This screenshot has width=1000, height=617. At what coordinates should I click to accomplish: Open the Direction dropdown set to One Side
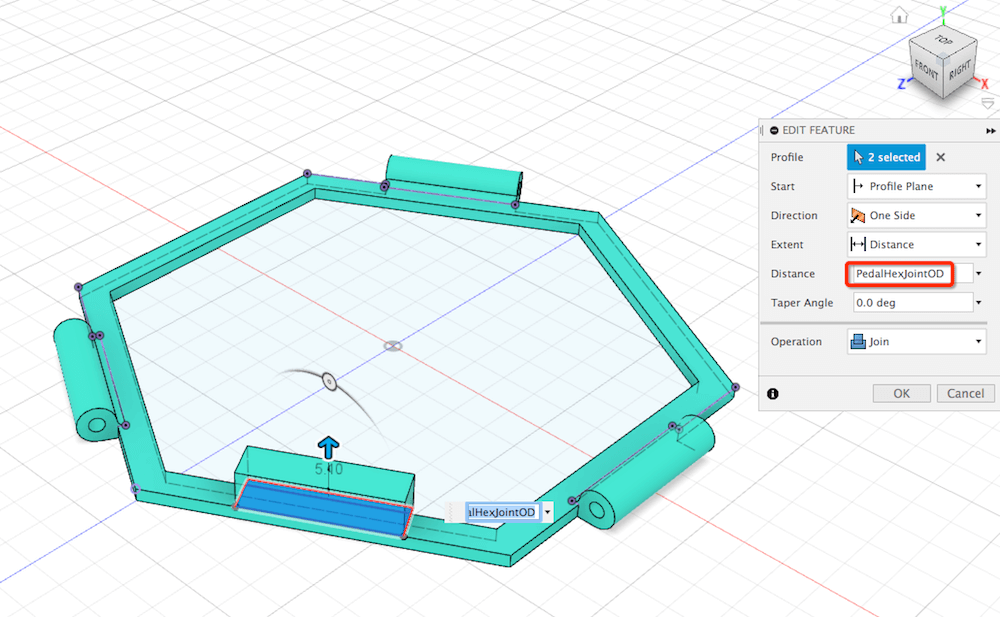(917, 215)
